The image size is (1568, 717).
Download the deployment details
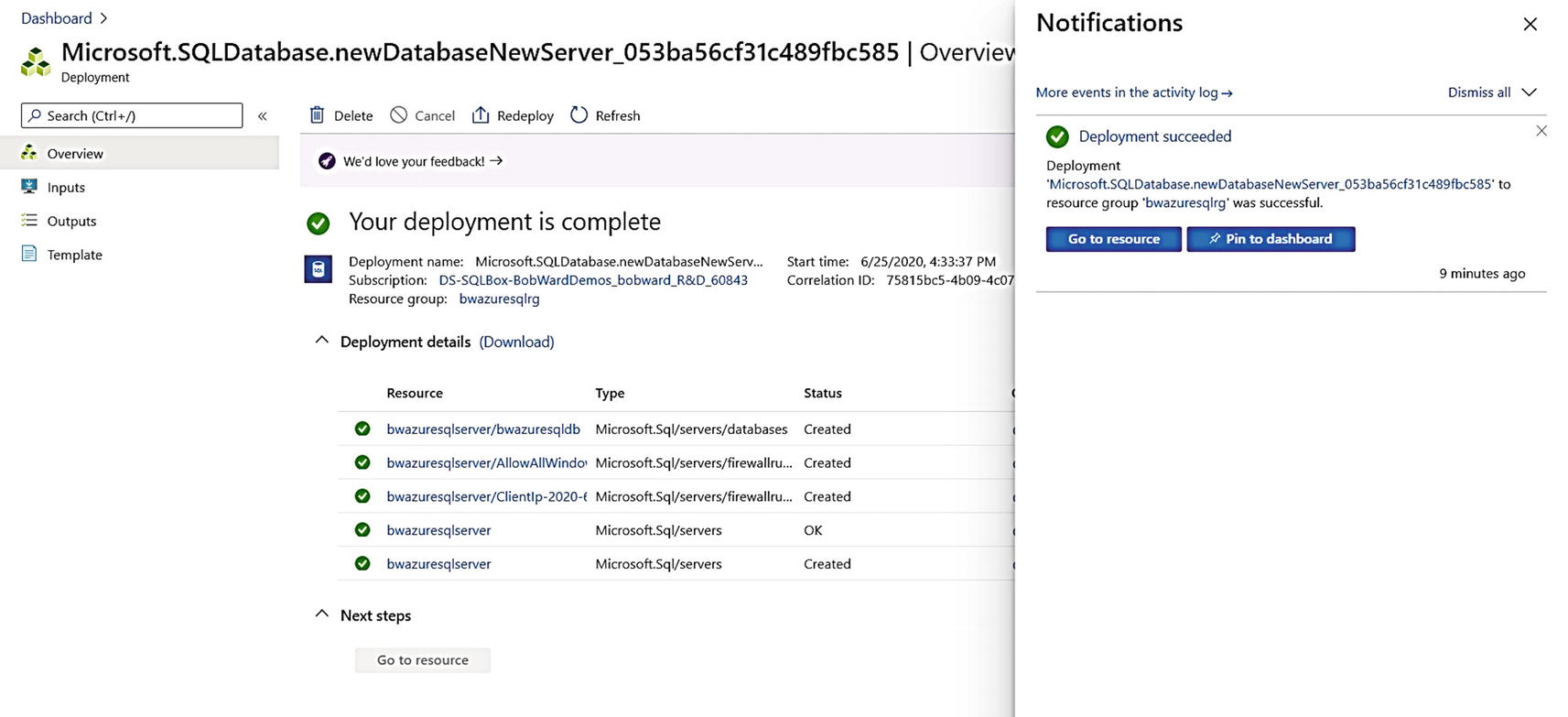pos(516,342)
